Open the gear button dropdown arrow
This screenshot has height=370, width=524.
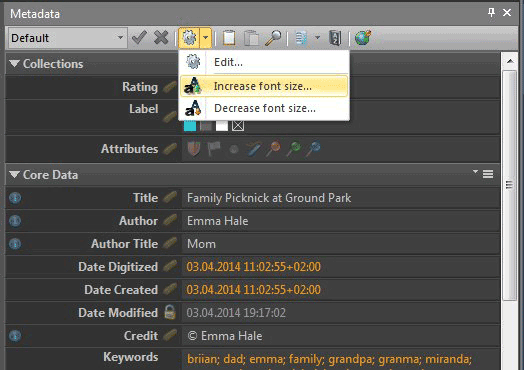[x=206, y=38]
